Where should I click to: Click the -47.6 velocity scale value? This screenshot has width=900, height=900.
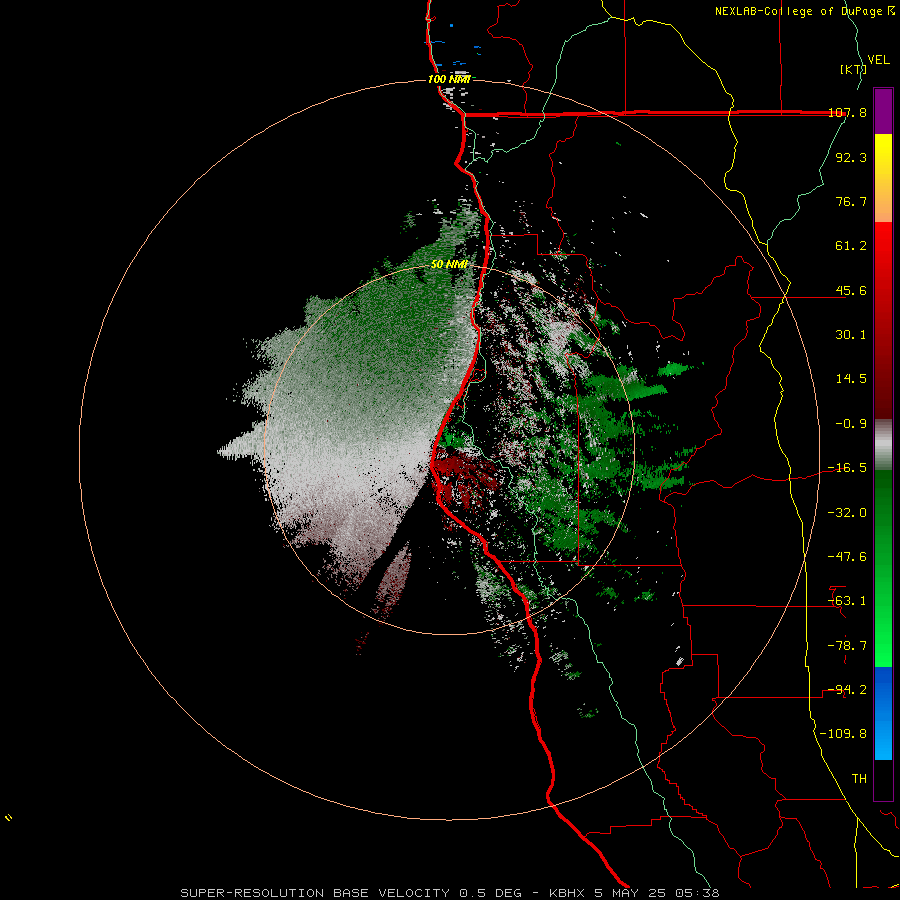847,557
